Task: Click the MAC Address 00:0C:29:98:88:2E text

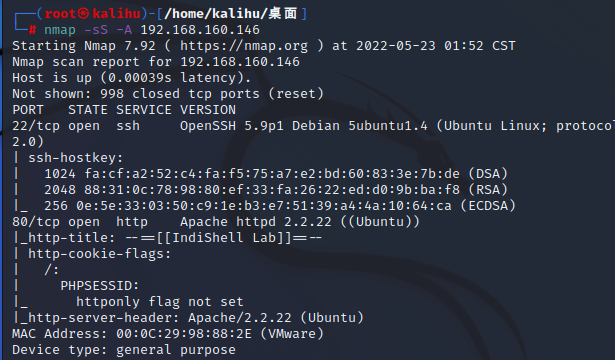Action: (168, 334)
